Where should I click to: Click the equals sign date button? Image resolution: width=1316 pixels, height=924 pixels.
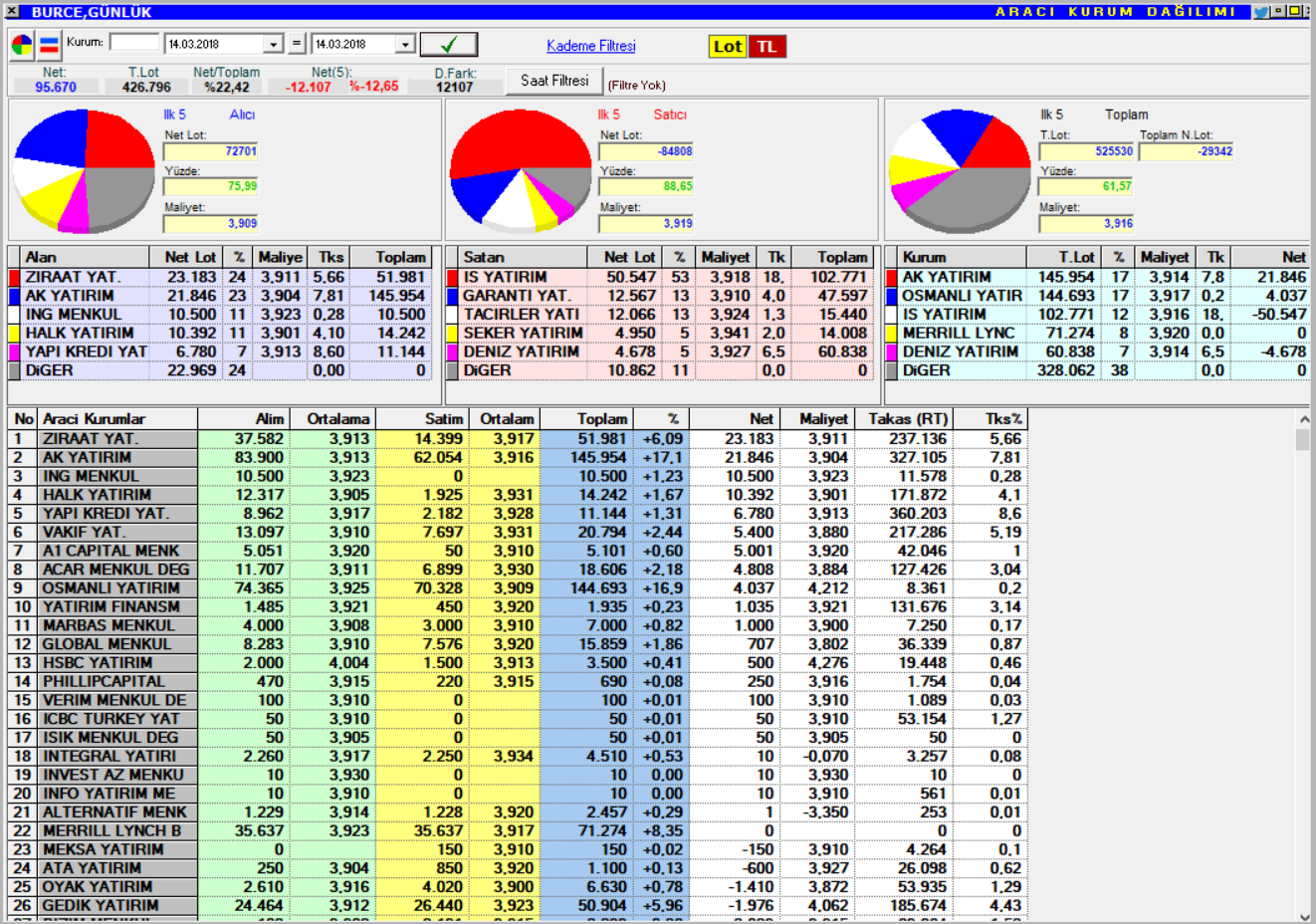point(296,44)
